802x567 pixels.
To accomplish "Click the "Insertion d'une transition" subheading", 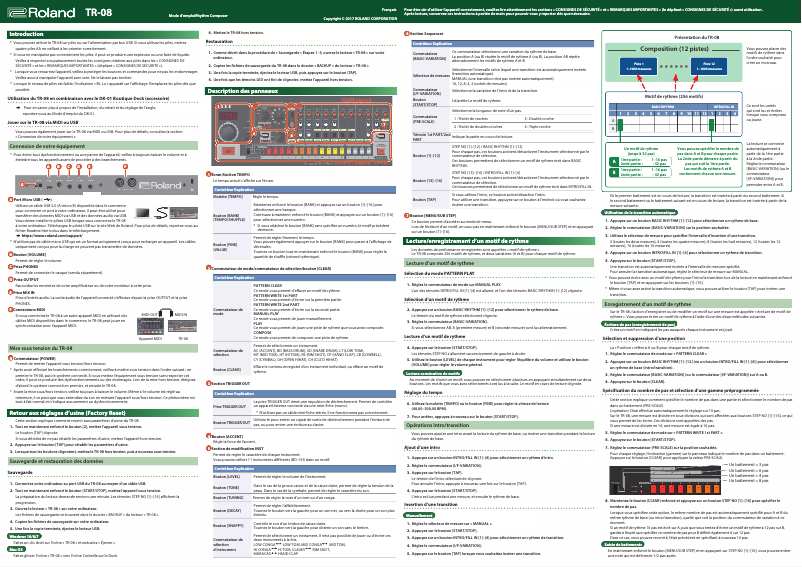I will pos(431,505).
